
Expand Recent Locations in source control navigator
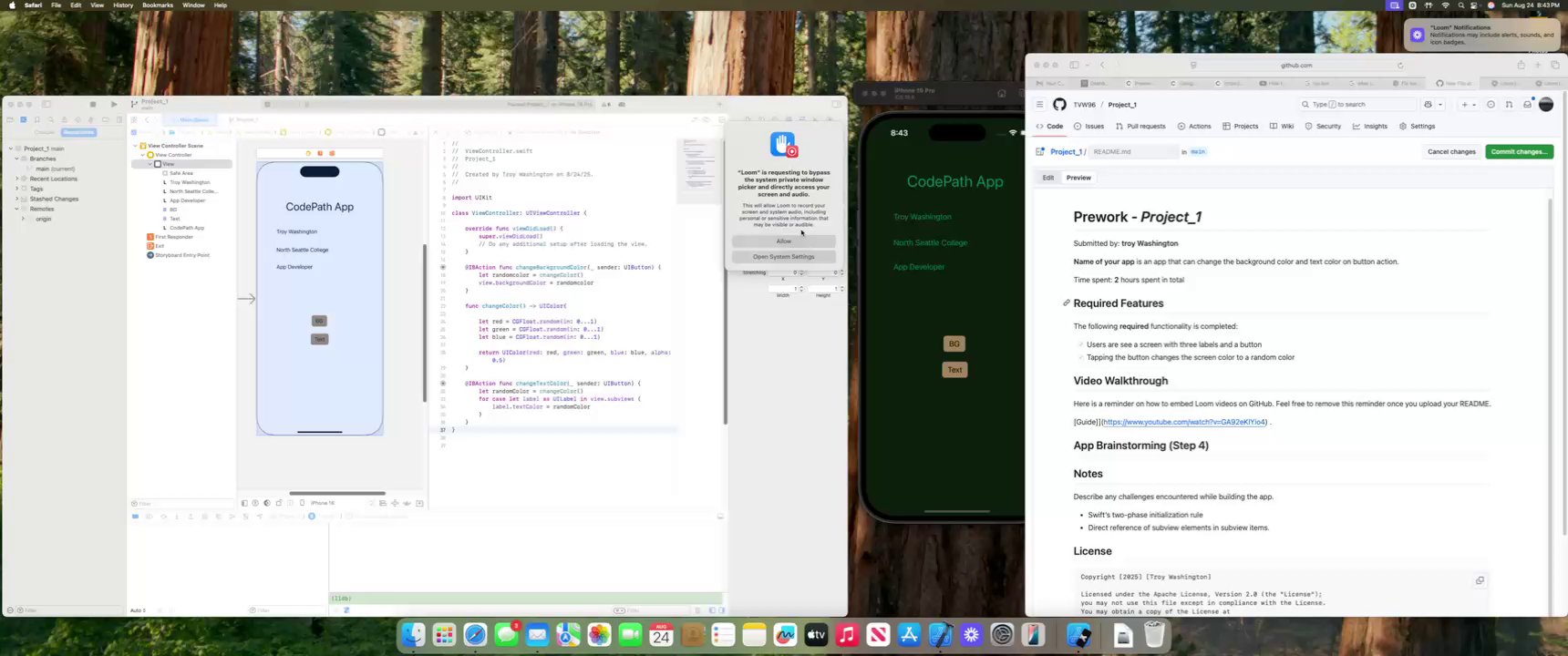(x=16, y=179)
